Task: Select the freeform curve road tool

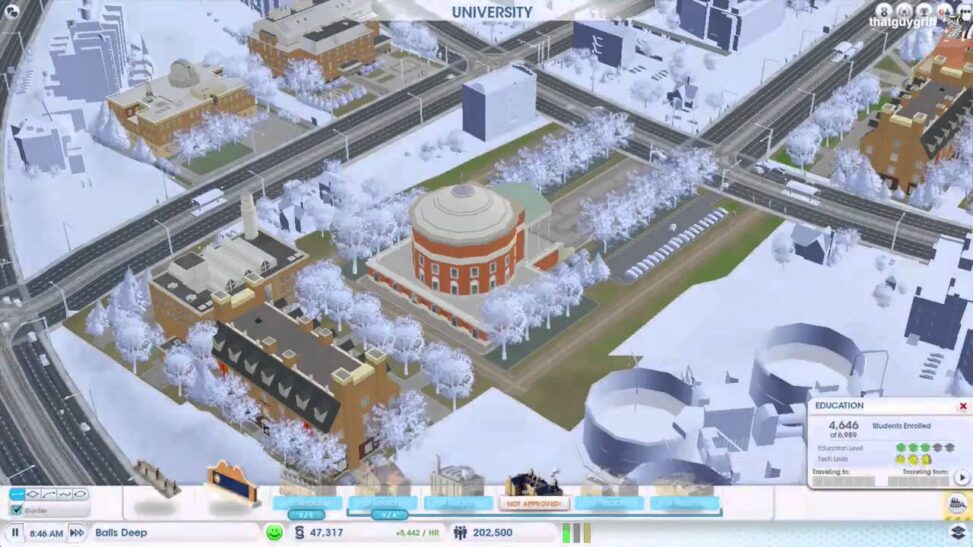Action: click(65, 494)
